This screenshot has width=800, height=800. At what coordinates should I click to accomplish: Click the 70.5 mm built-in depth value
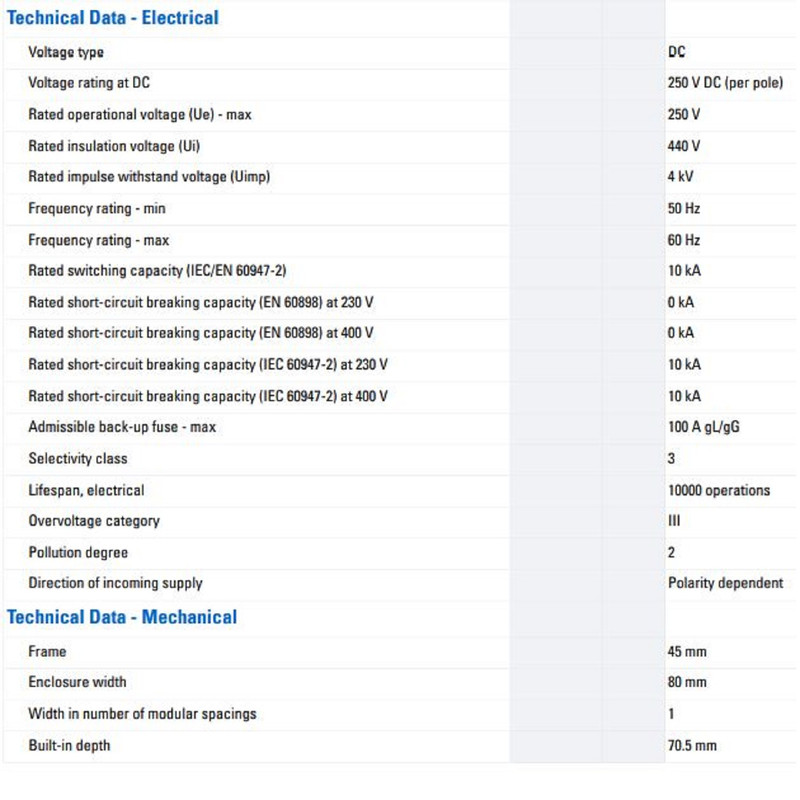pyautogui.click(x=692, y=745)
